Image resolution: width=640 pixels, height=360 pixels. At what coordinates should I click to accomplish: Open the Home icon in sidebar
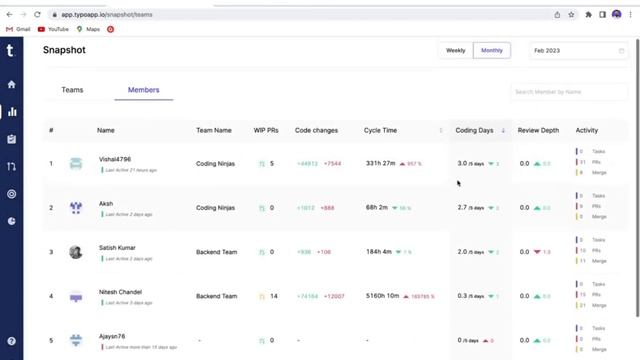pyautogui.click(x=11, y=84)
